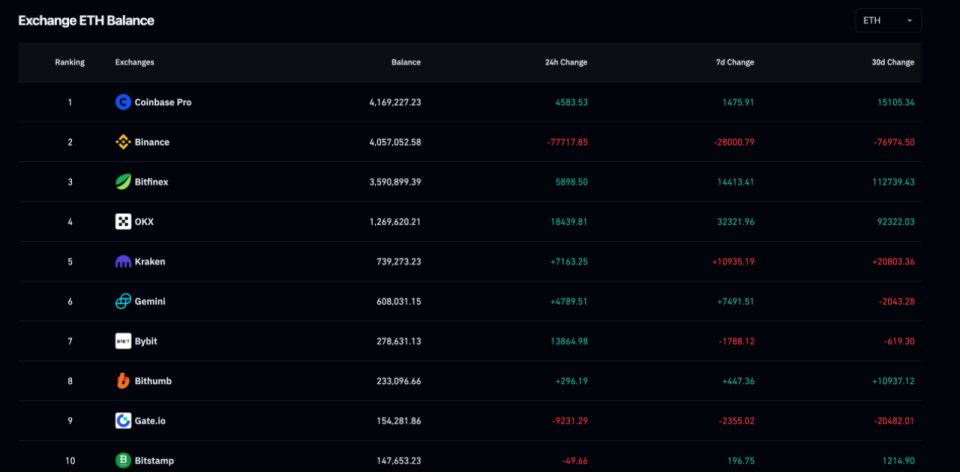The width and height of the screenshot is (960, 472).
Task: Click the Binance logo icon
Action: (x=123, y=142)
